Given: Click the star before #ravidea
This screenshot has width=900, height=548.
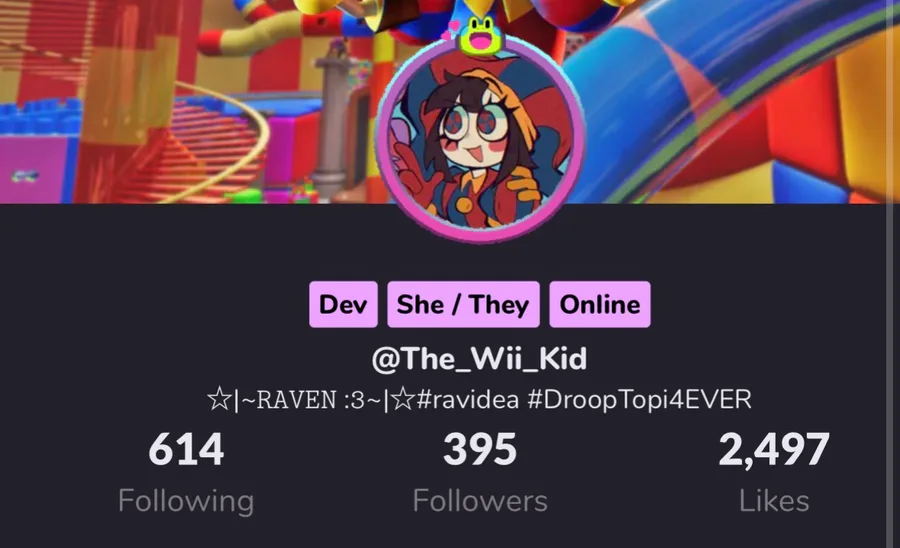Looking at the screenshot, I should (404, 399).
